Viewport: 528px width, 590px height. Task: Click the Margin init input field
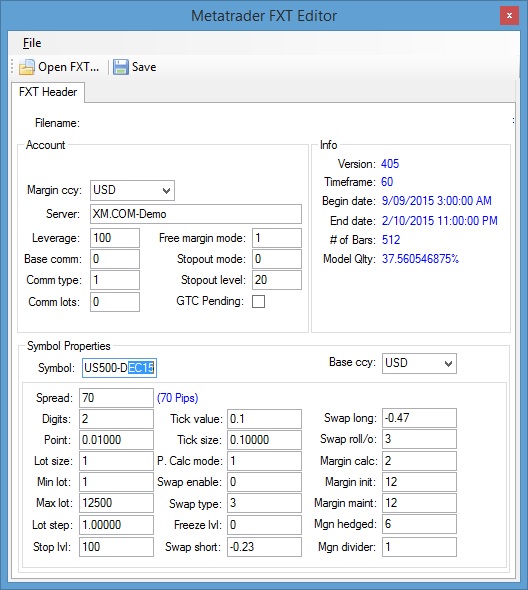tap(419, 482)
